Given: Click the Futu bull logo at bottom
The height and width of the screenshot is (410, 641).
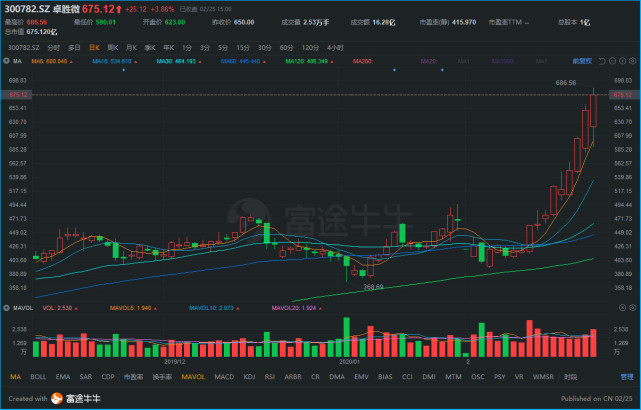Looking at the screenshot, I should coord(57,398).
